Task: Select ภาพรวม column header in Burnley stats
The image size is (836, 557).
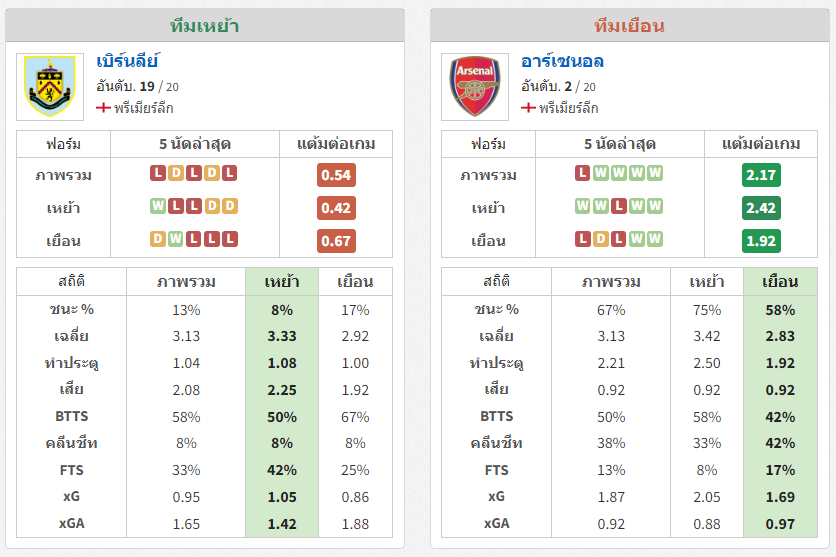Action: pos(186,281)
